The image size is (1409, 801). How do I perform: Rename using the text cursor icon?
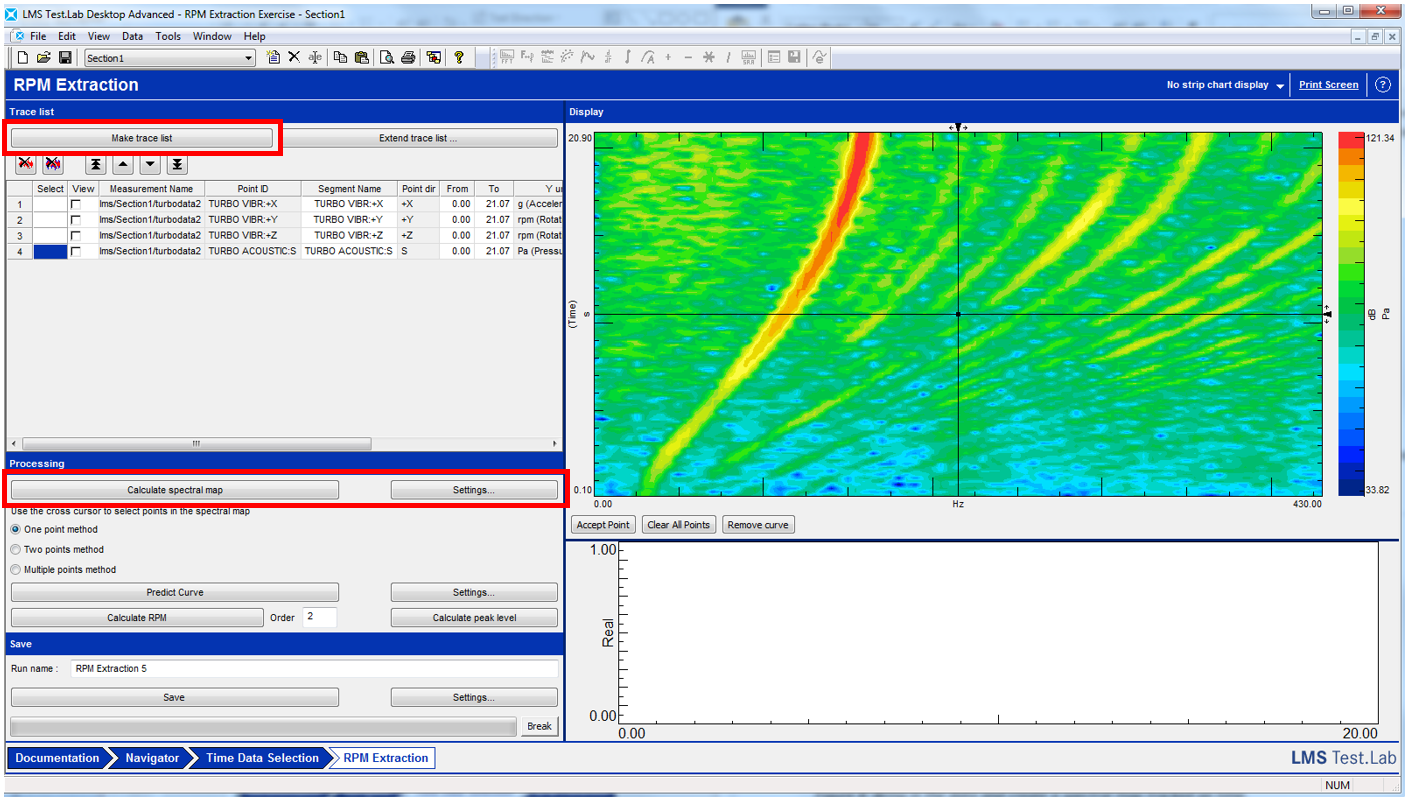(315, 58)
